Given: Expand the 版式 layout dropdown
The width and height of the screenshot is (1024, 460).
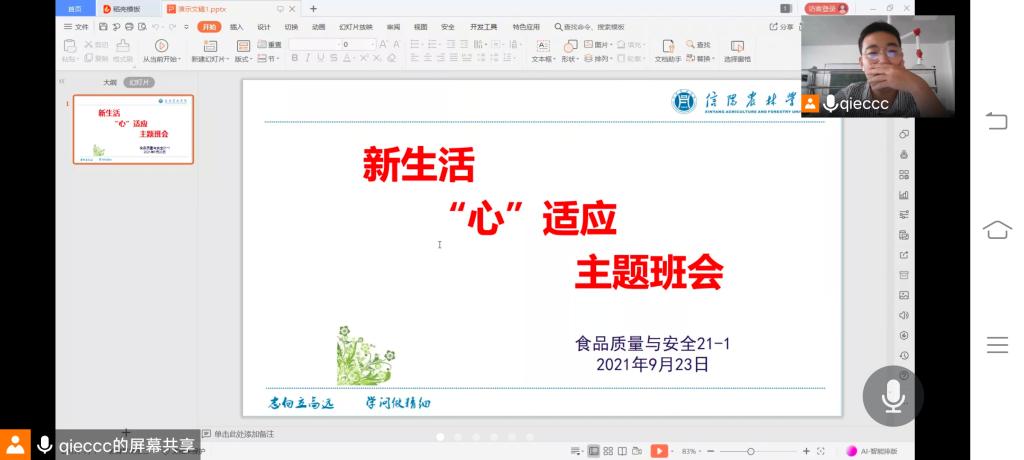Looking at the screenshot, I should (x=243, y=59).
